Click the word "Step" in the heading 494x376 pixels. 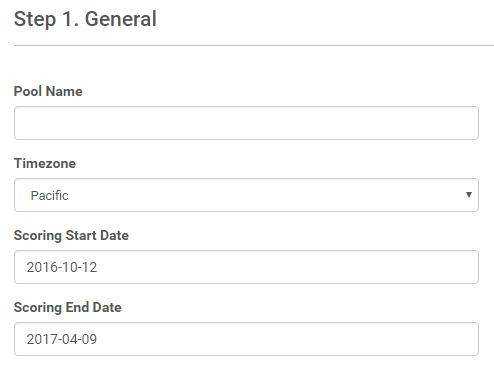point(35,20)
